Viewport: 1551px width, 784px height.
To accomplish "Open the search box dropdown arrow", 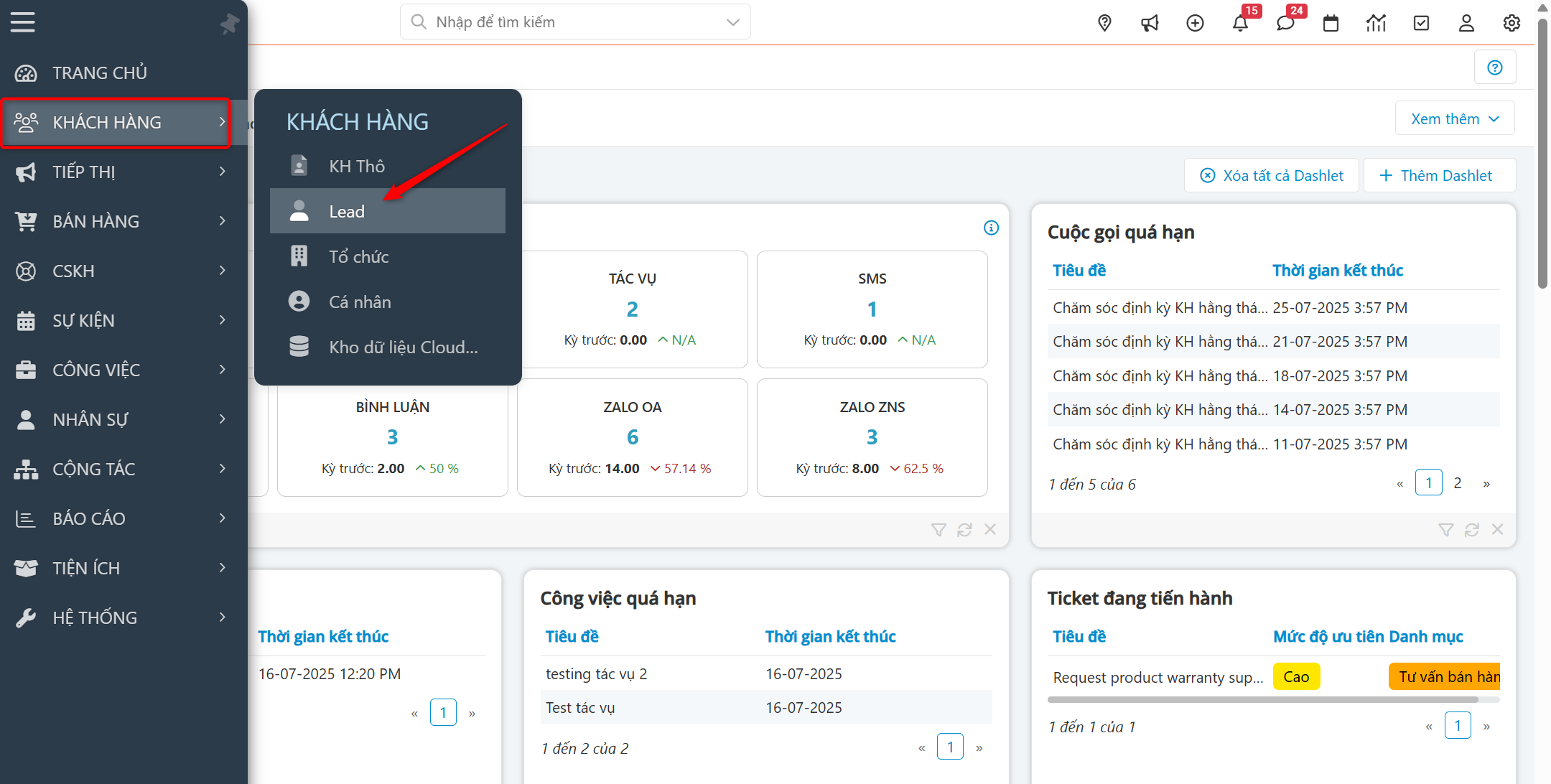I will 732,22.
